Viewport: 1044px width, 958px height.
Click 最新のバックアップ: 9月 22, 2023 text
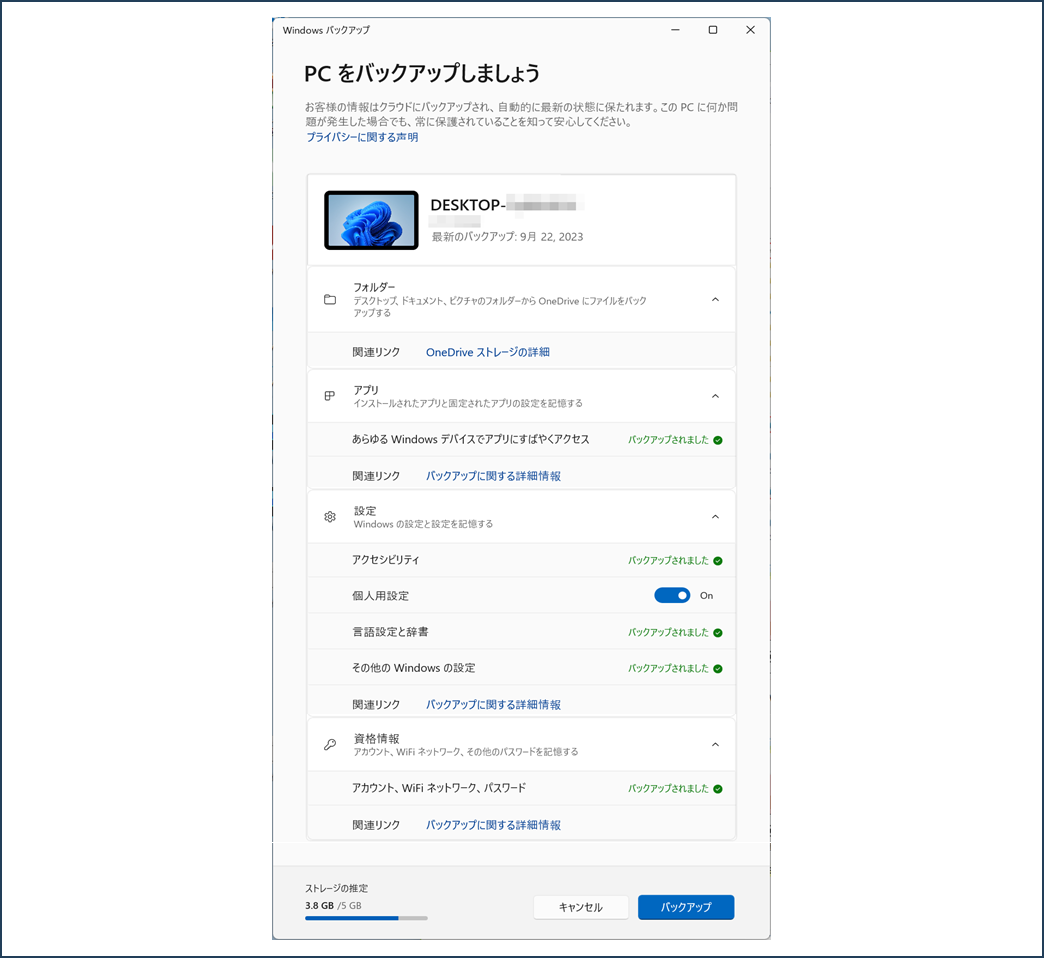click(507, 237)
